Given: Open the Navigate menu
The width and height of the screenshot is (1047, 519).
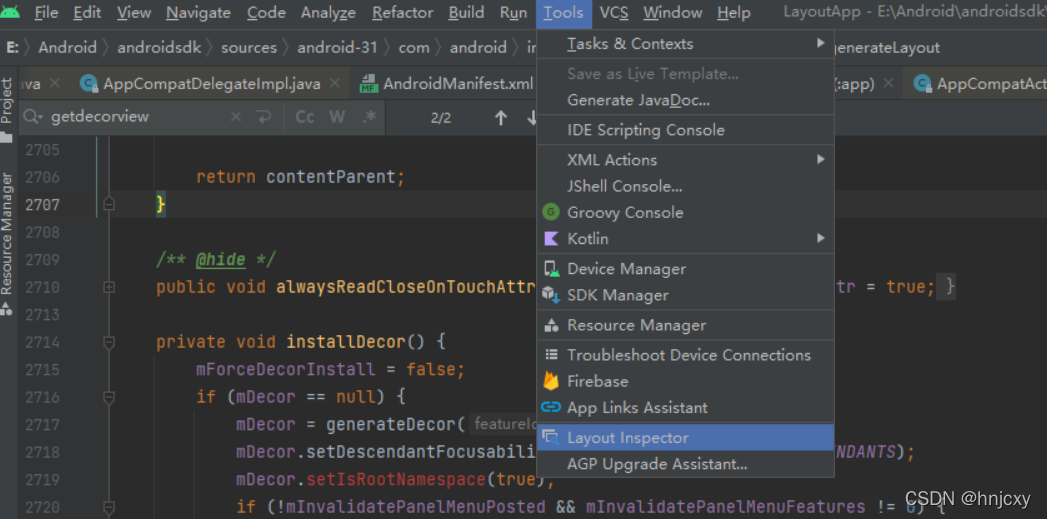Looking at the screenshot, I should (x=198, y=13).
